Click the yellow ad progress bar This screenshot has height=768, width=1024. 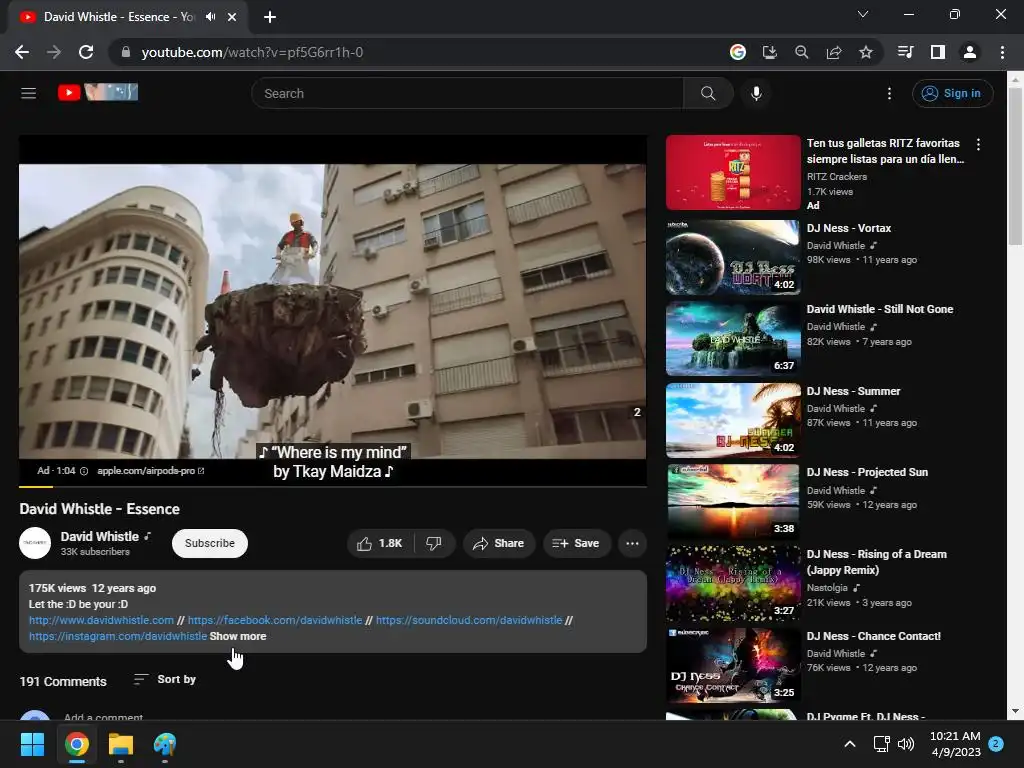[x=36, y=487]
